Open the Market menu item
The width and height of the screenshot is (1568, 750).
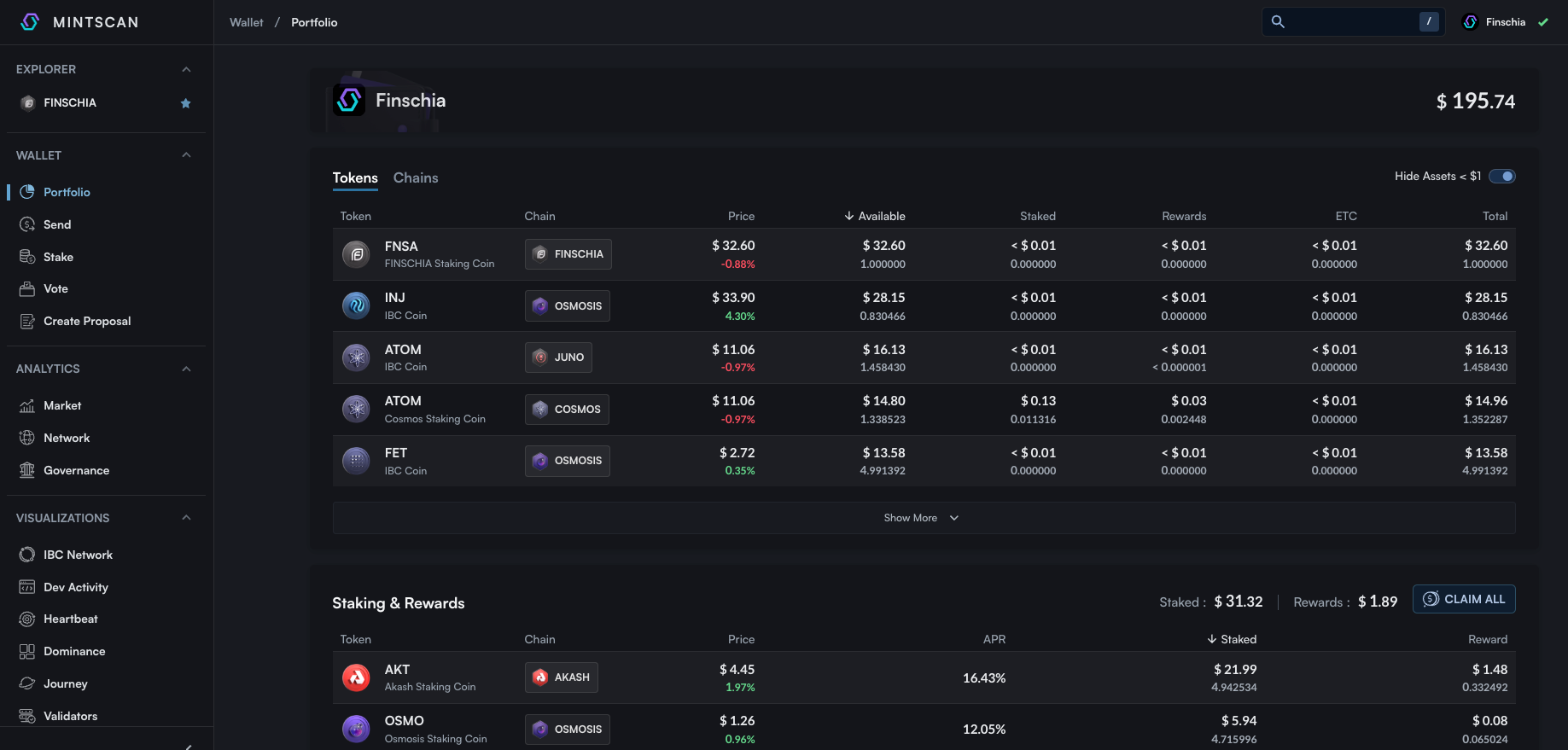coord(62,405)
